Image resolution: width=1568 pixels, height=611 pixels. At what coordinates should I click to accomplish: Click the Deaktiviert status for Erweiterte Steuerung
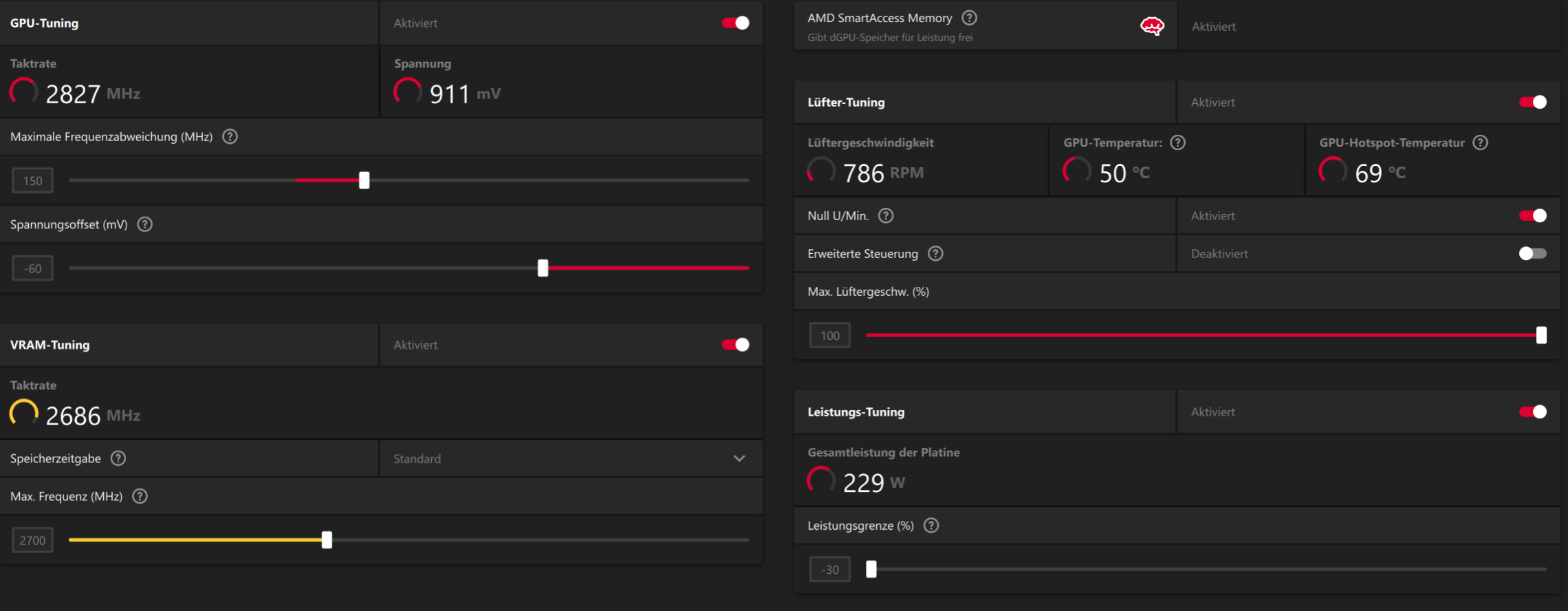coord(1219,253)
